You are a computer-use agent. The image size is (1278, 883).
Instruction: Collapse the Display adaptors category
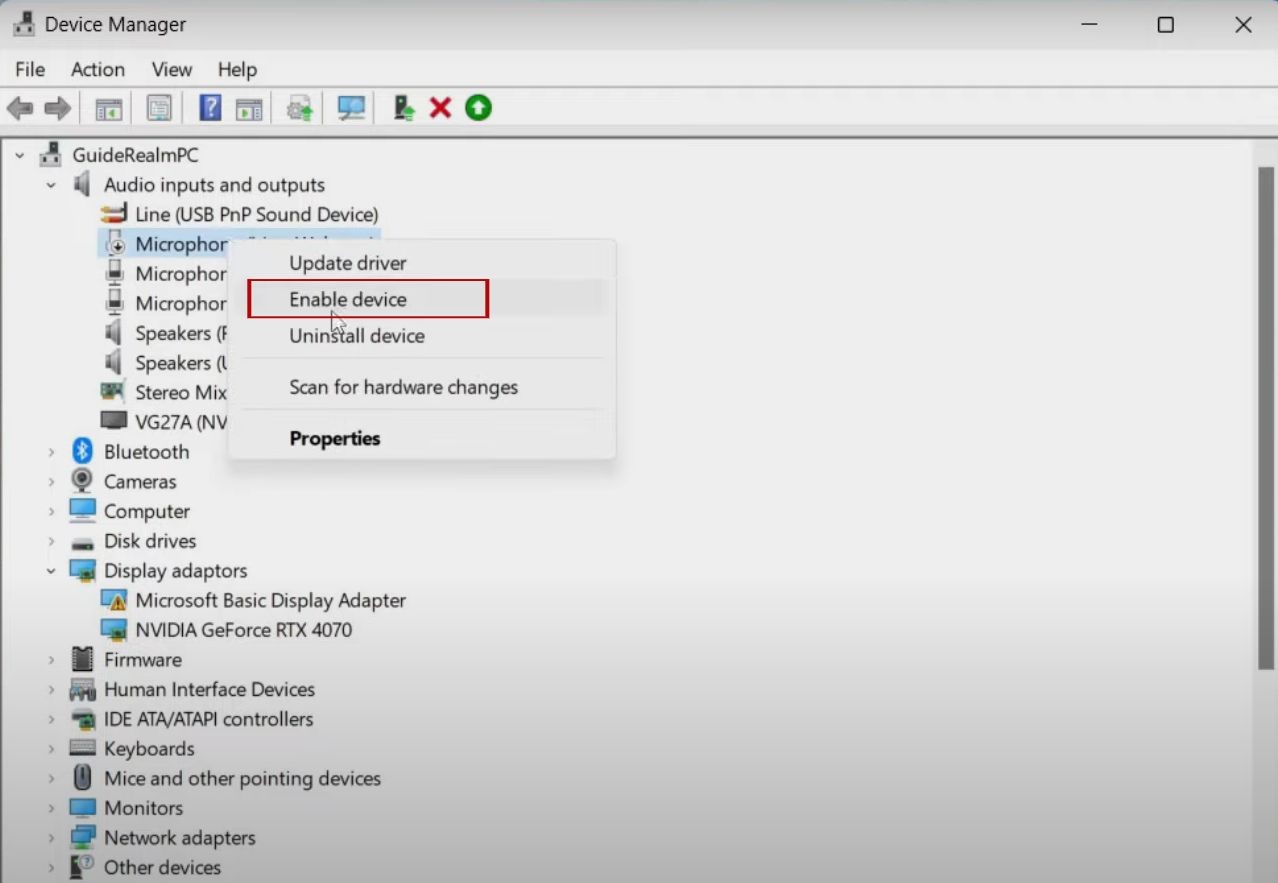coord(52,570)
